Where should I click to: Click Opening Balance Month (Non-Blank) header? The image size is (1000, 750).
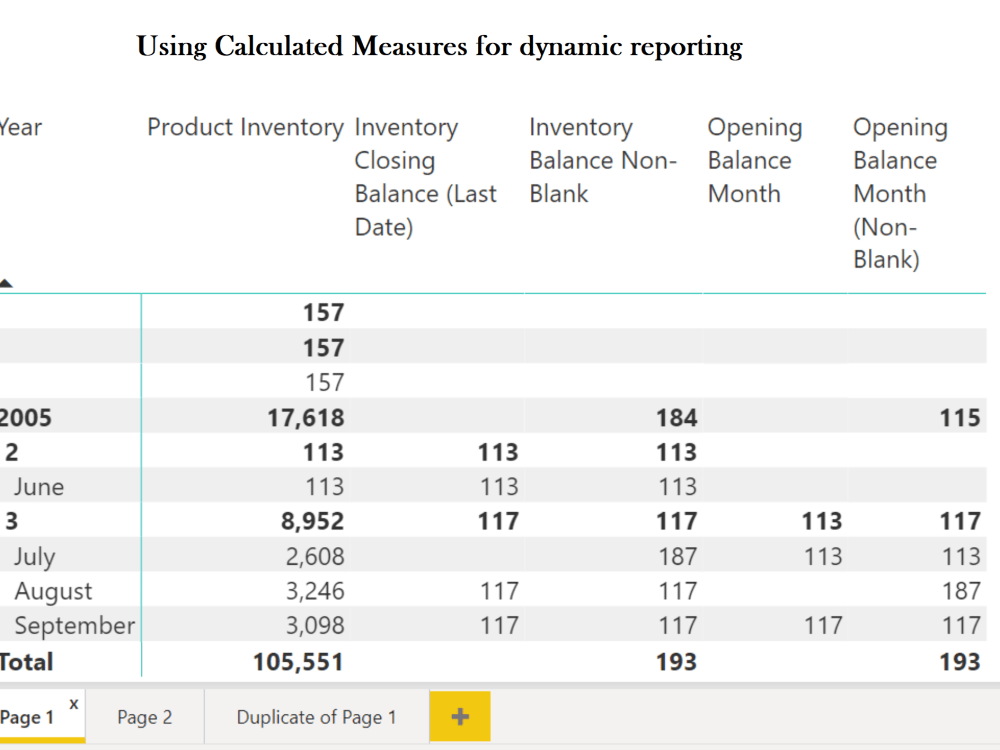[900, 193]
